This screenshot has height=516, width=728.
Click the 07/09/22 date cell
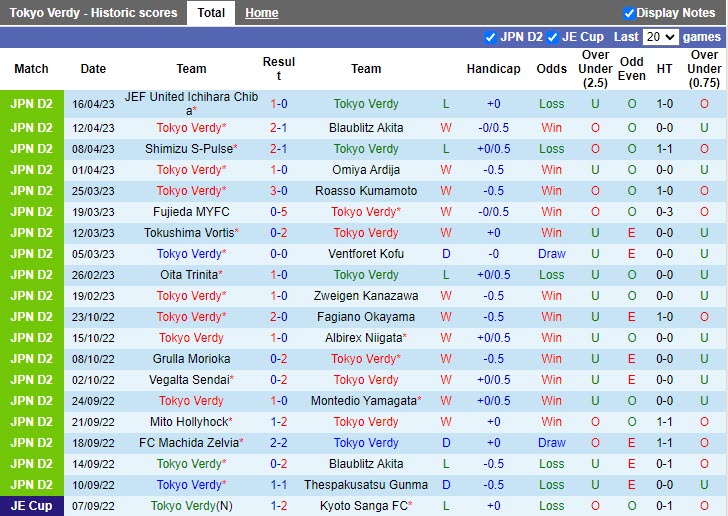coord(93,506)
